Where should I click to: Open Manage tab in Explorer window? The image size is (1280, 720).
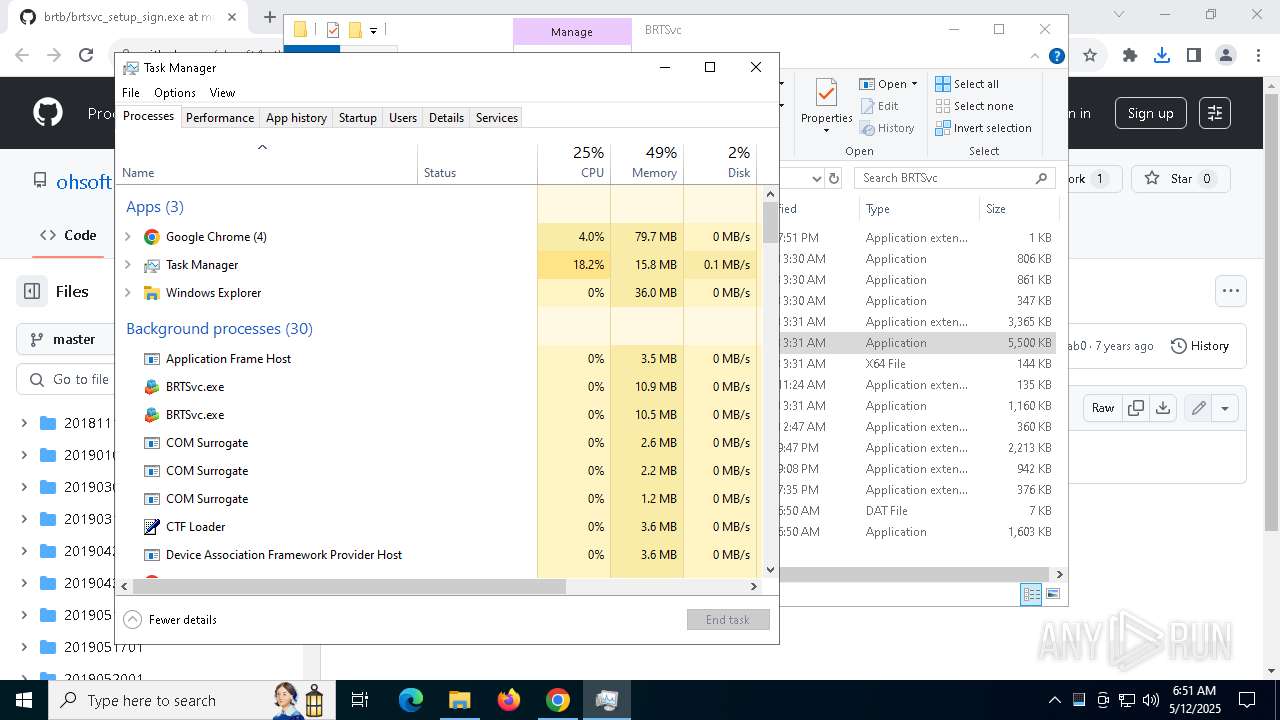[x=572, y=32]
